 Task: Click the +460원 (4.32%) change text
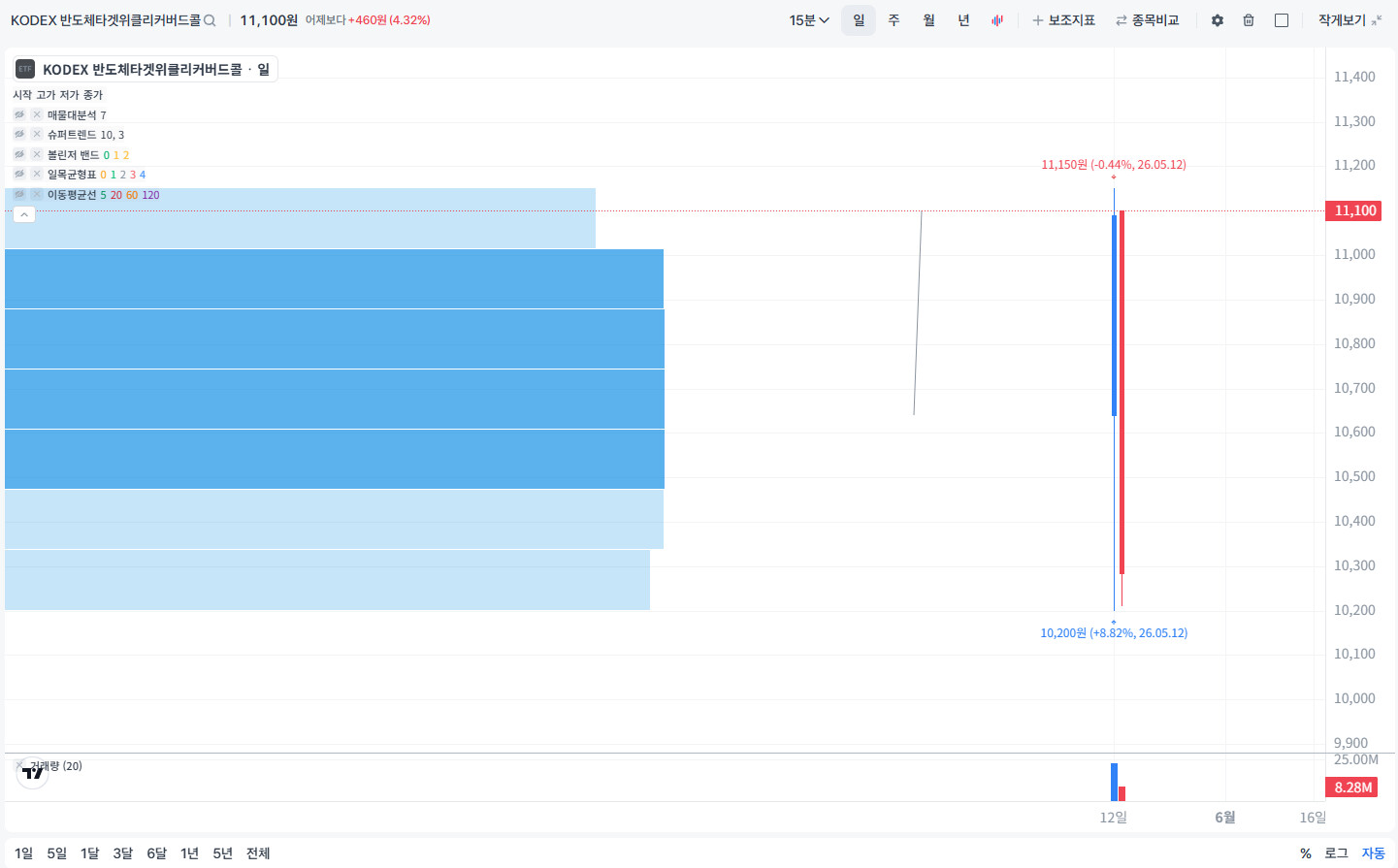[x=389, y=20]
